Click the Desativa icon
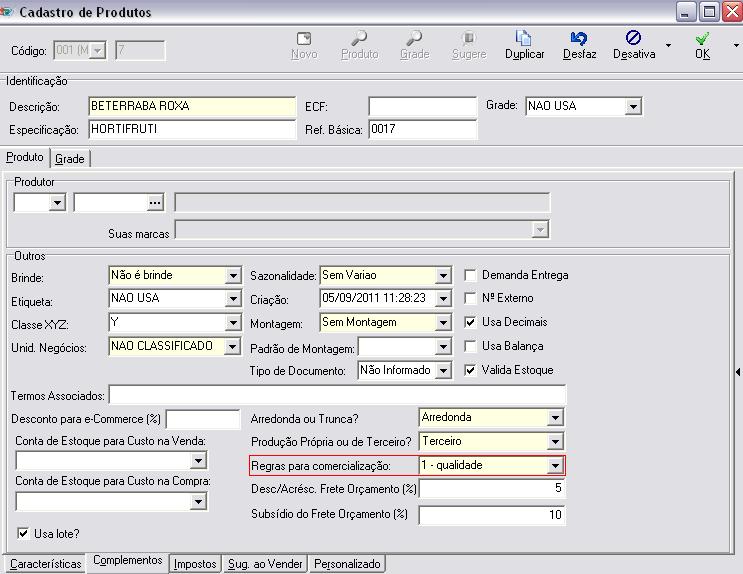This screenshot has height=574, width=743. [633, 39]
